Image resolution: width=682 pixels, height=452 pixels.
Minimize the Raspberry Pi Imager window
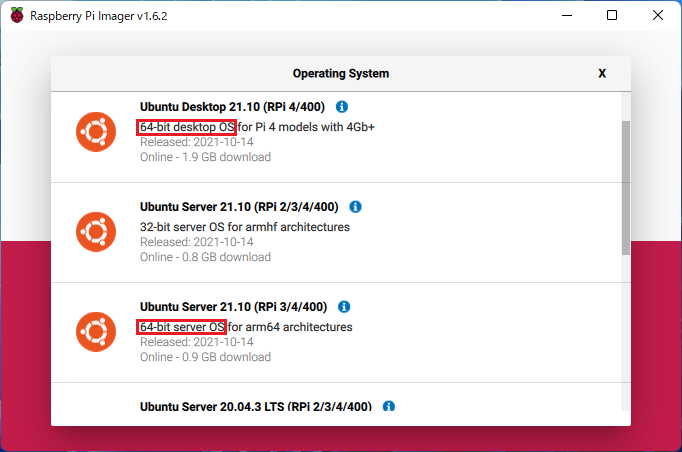tap(567, 16)
